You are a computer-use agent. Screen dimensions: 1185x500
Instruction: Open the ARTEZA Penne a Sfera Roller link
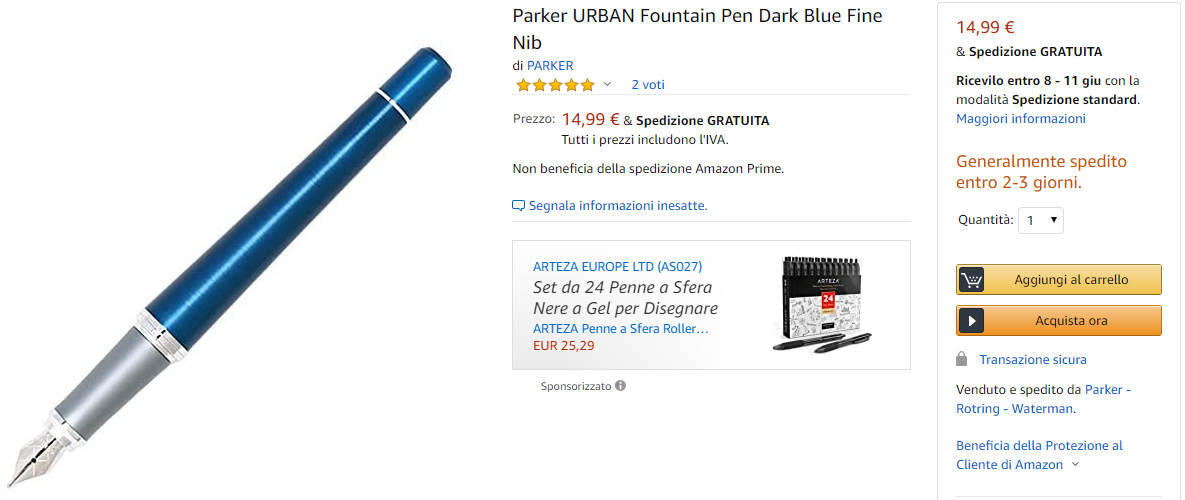coord(620,329)
